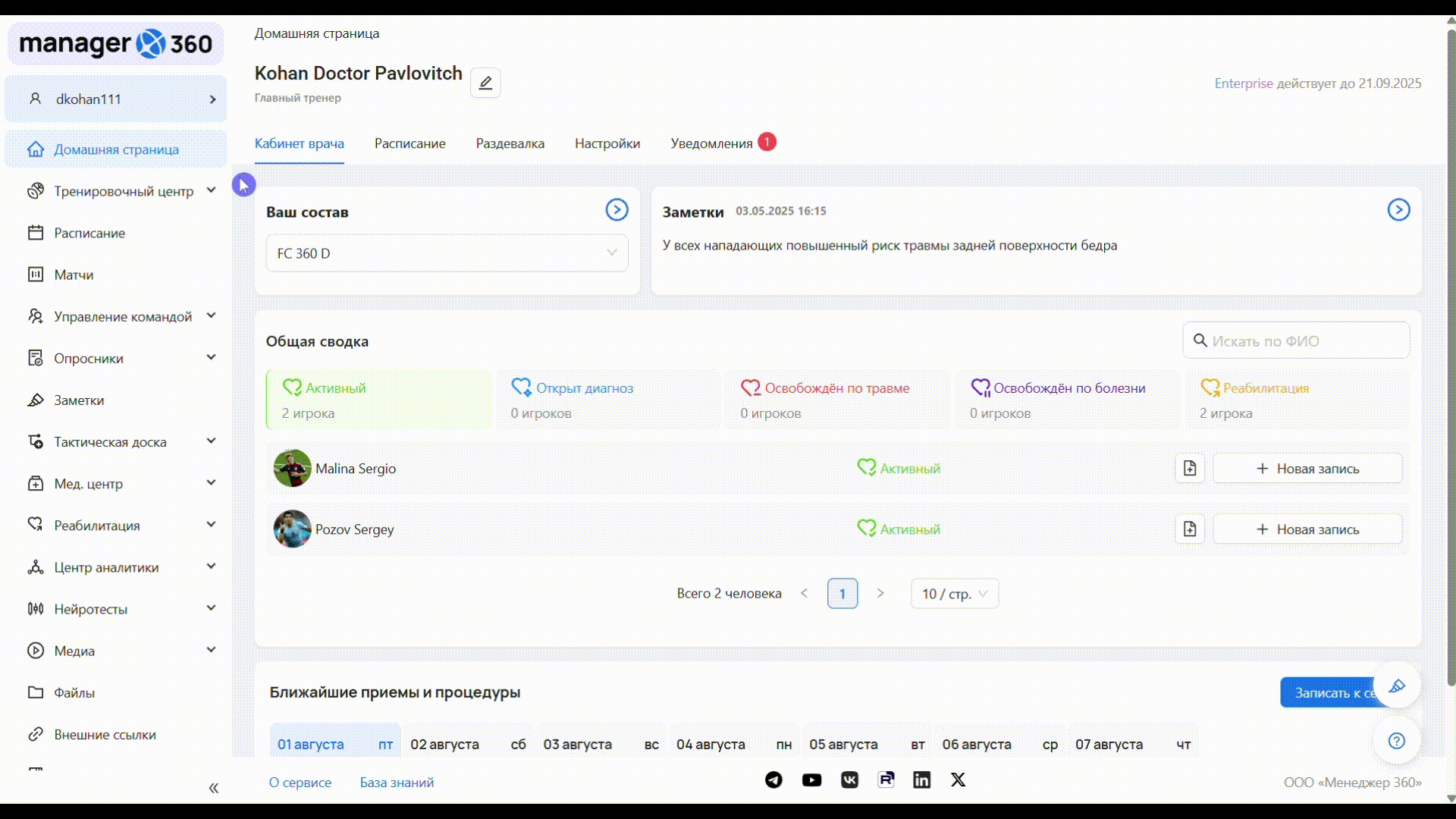Click the help question mark button

tap(1396, 741)
